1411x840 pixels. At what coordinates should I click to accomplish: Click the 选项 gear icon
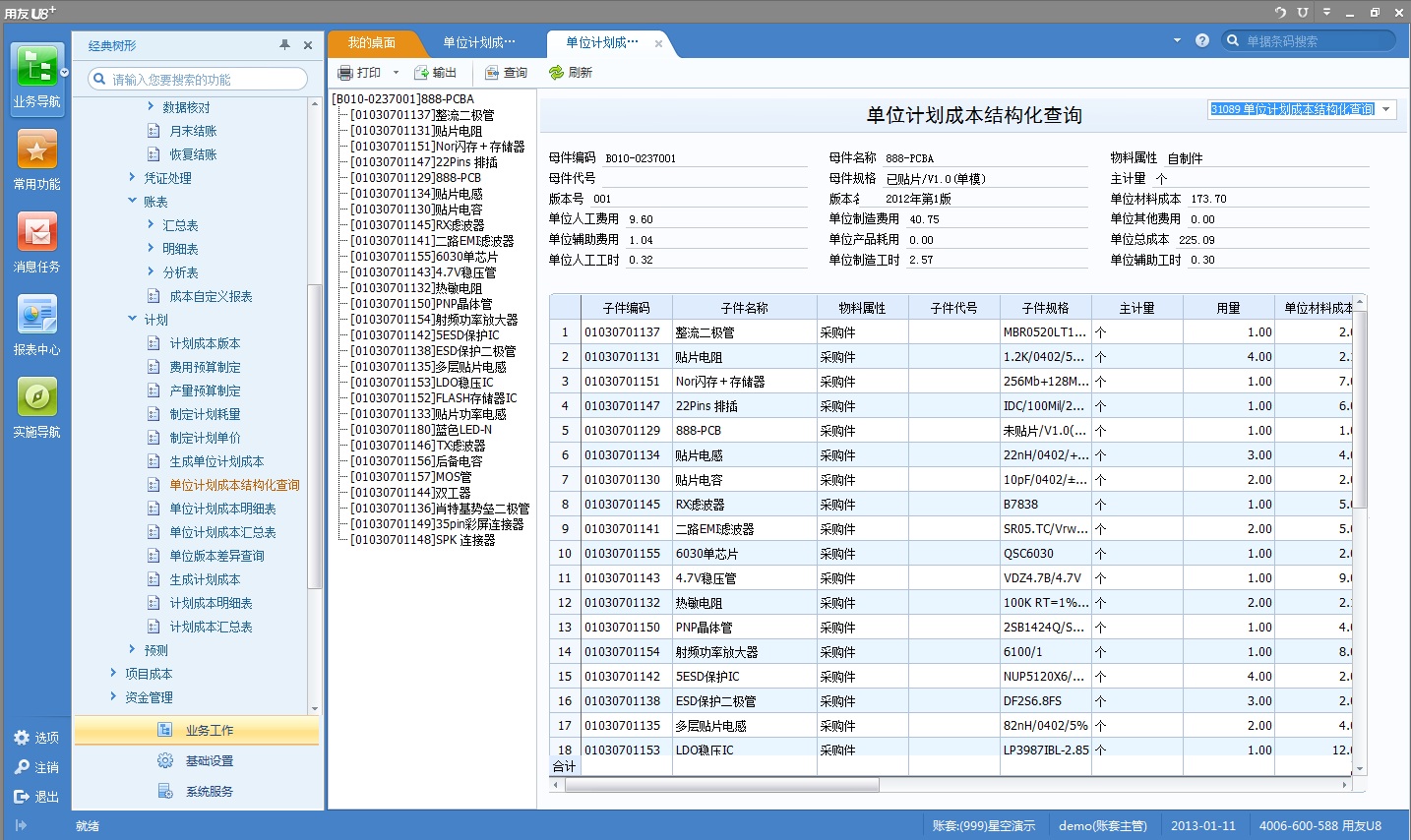pos(22,738)
